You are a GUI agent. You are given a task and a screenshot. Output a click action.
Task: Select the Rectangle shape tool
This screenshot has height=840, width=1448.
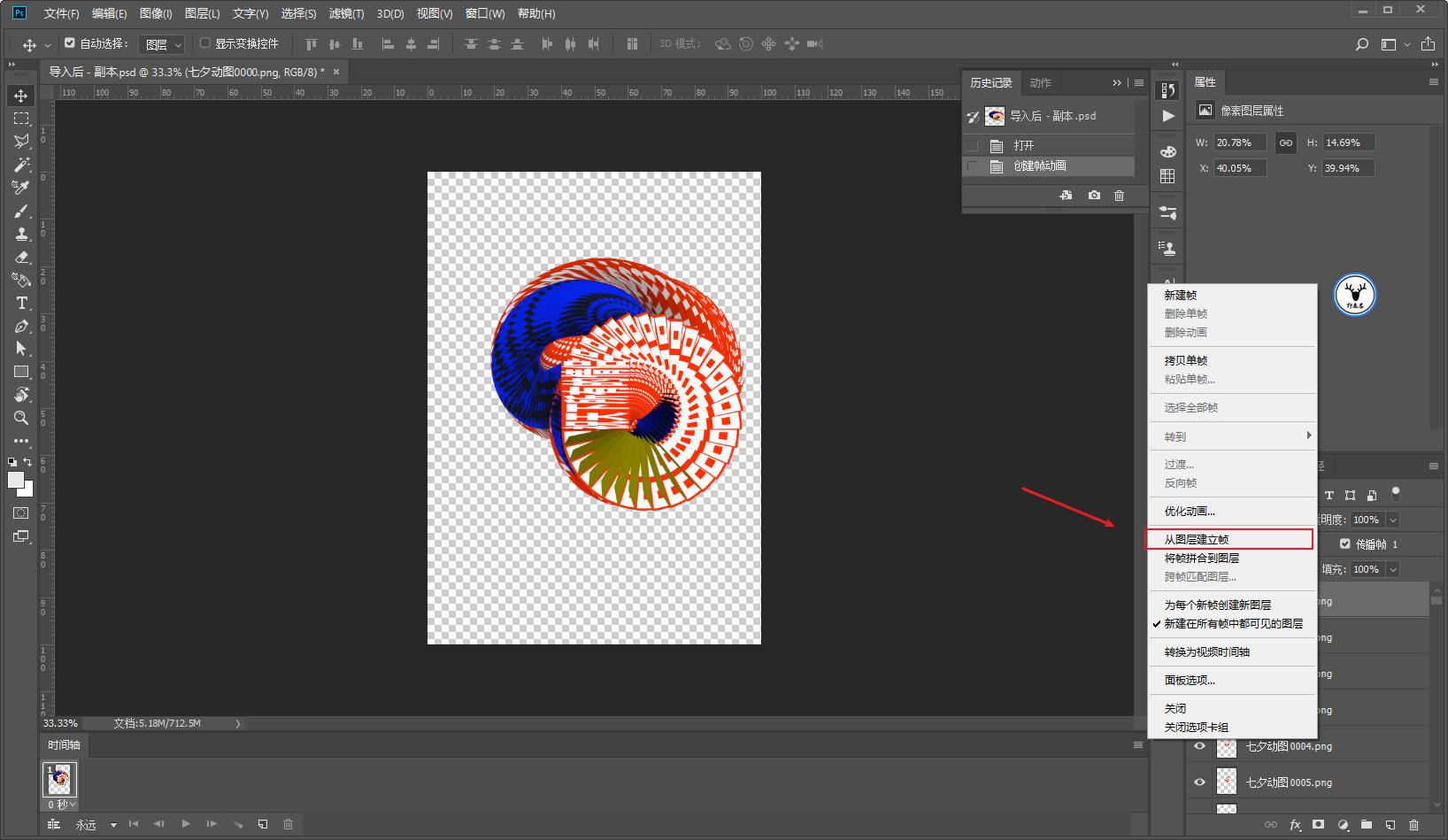tap(21, 372)
